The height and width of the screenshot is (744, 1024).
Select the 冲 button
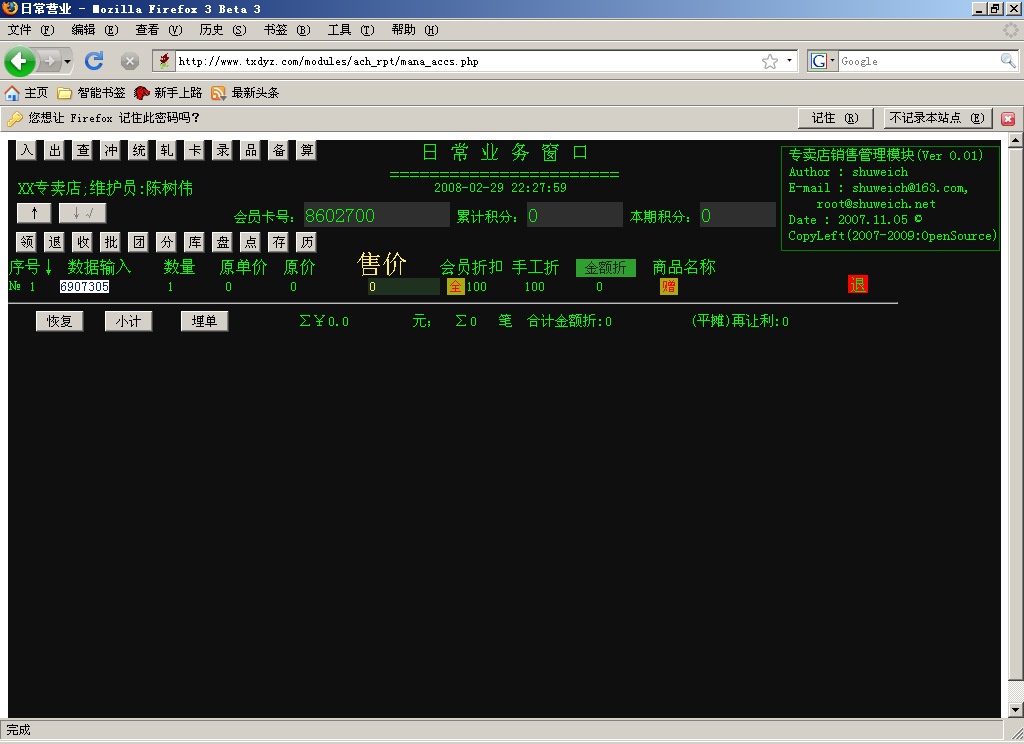click(x=111, y=150)
